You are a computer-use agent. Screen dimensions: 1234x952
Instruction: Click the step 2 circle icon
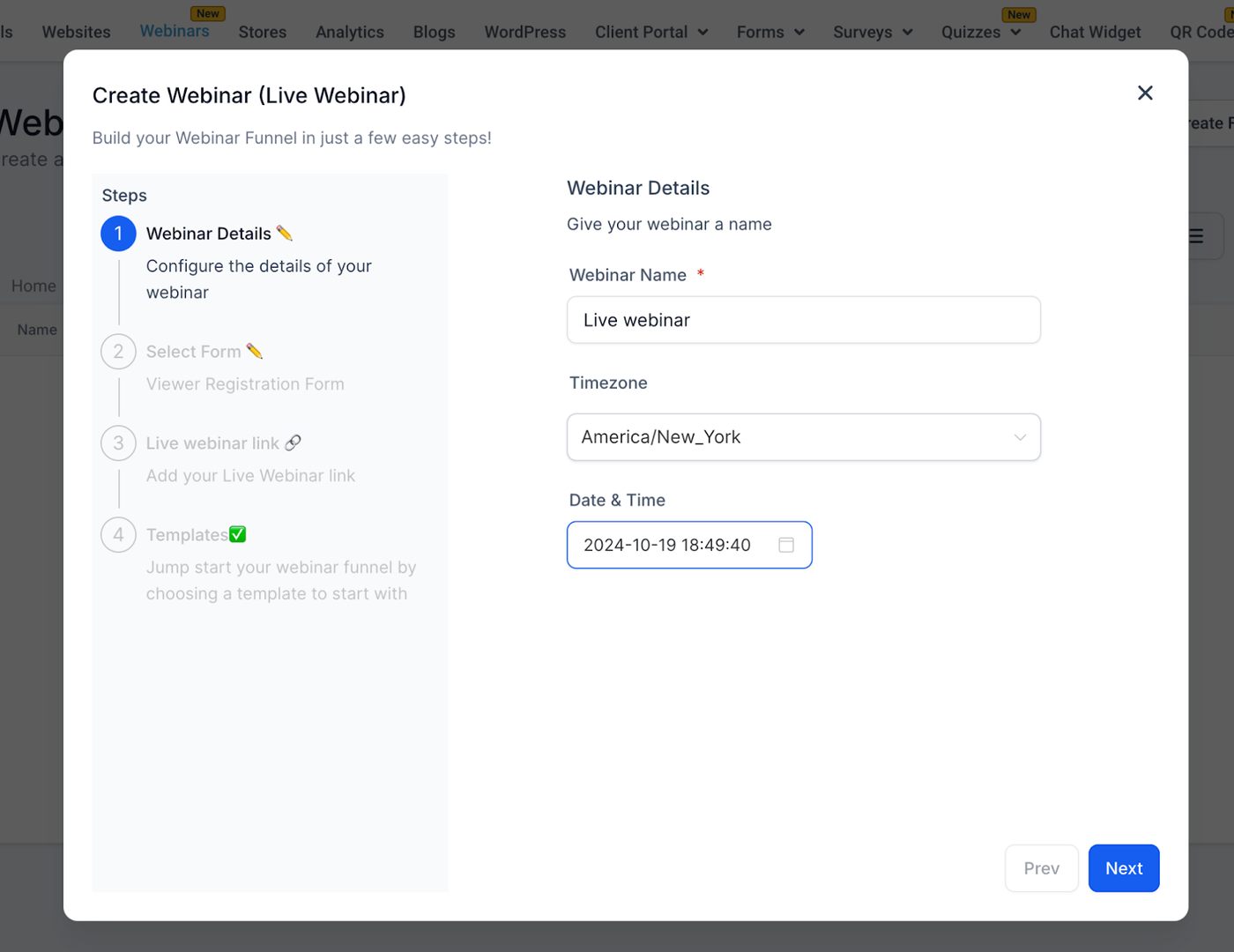click(118, 352)
